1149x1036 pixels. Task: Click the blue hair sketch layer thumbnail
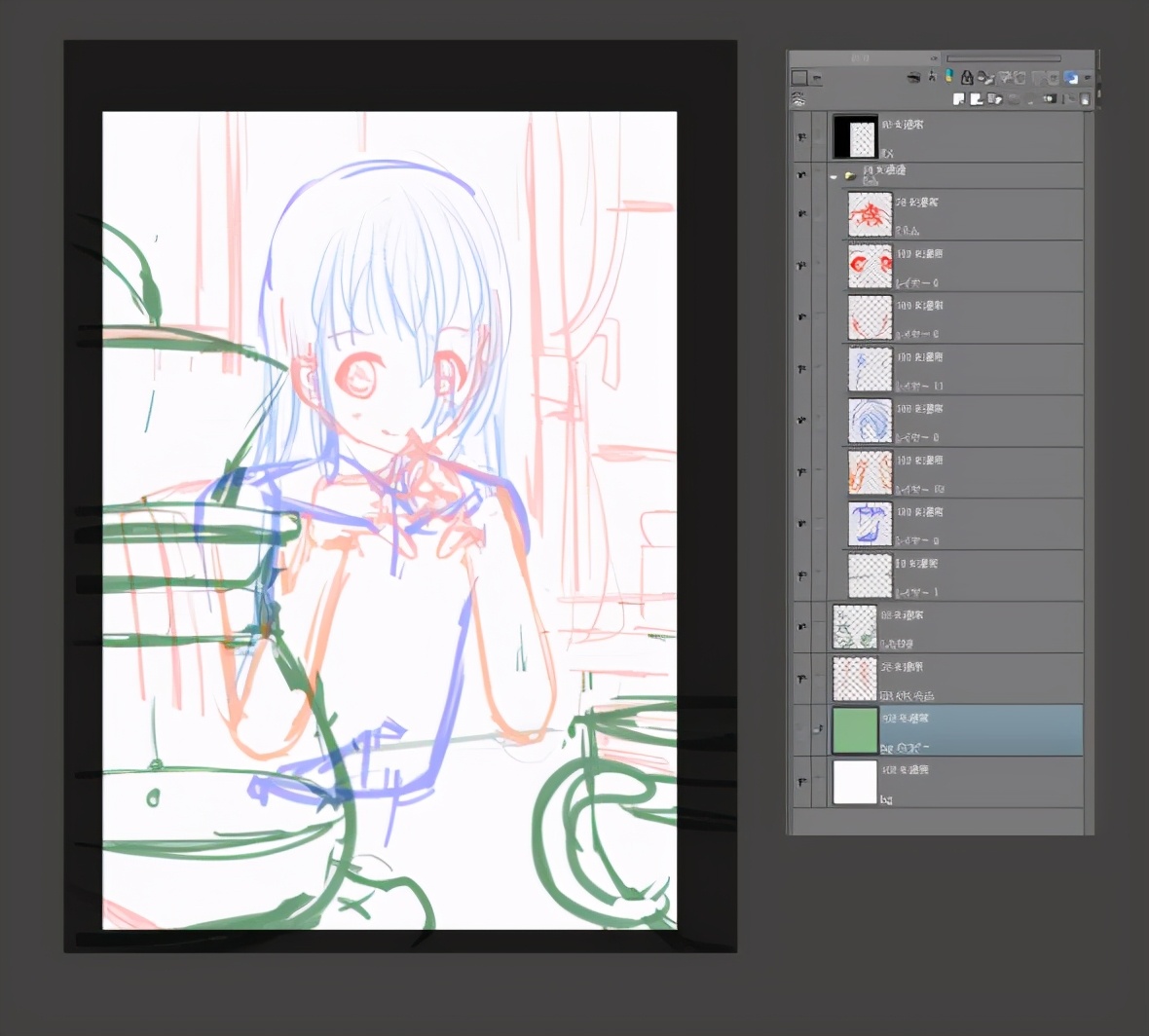tap(870, 421)
